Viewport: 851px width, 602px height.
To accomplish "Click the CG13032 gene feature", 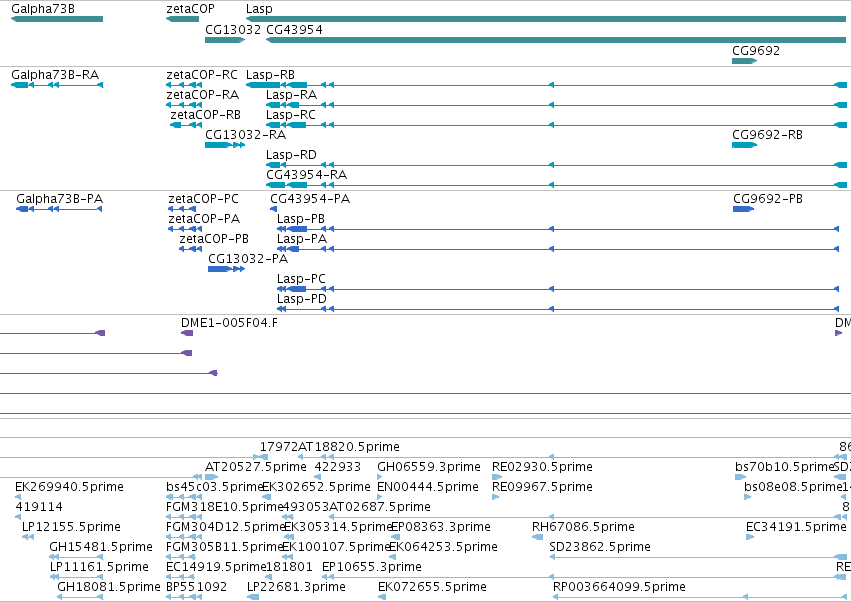I will [x=225, y=40].
